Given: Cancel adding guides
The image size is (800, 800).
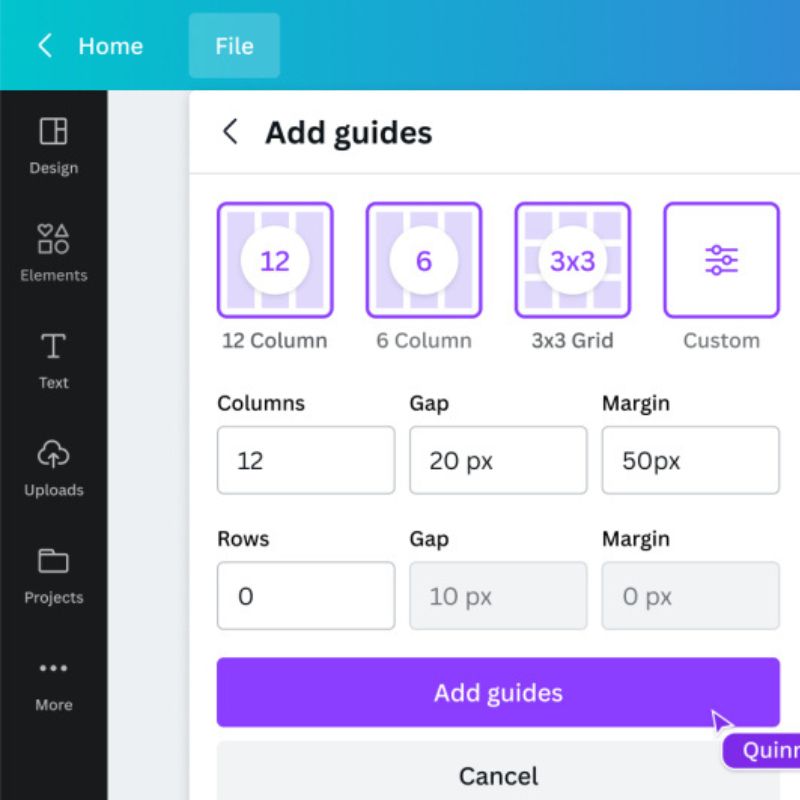Looking at the screenshot, I should pyautogui.click(x=498, y=774).
